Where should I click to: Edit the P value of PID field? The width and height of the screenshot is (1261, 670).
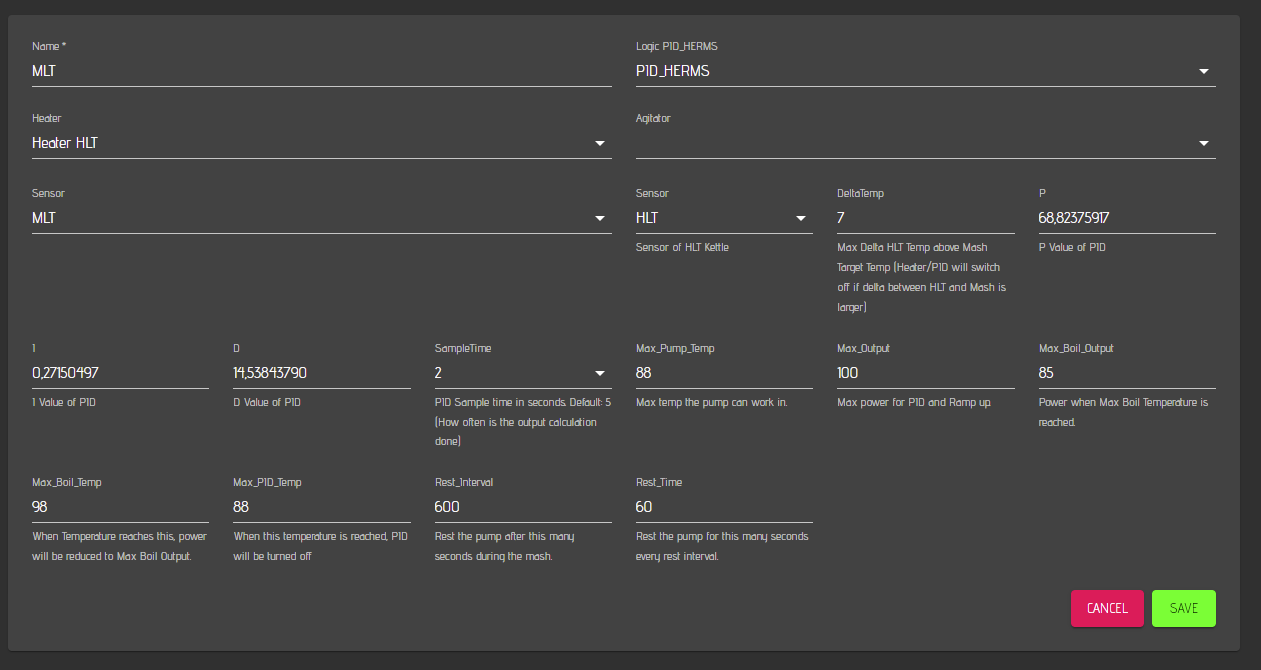[1126, 218]
